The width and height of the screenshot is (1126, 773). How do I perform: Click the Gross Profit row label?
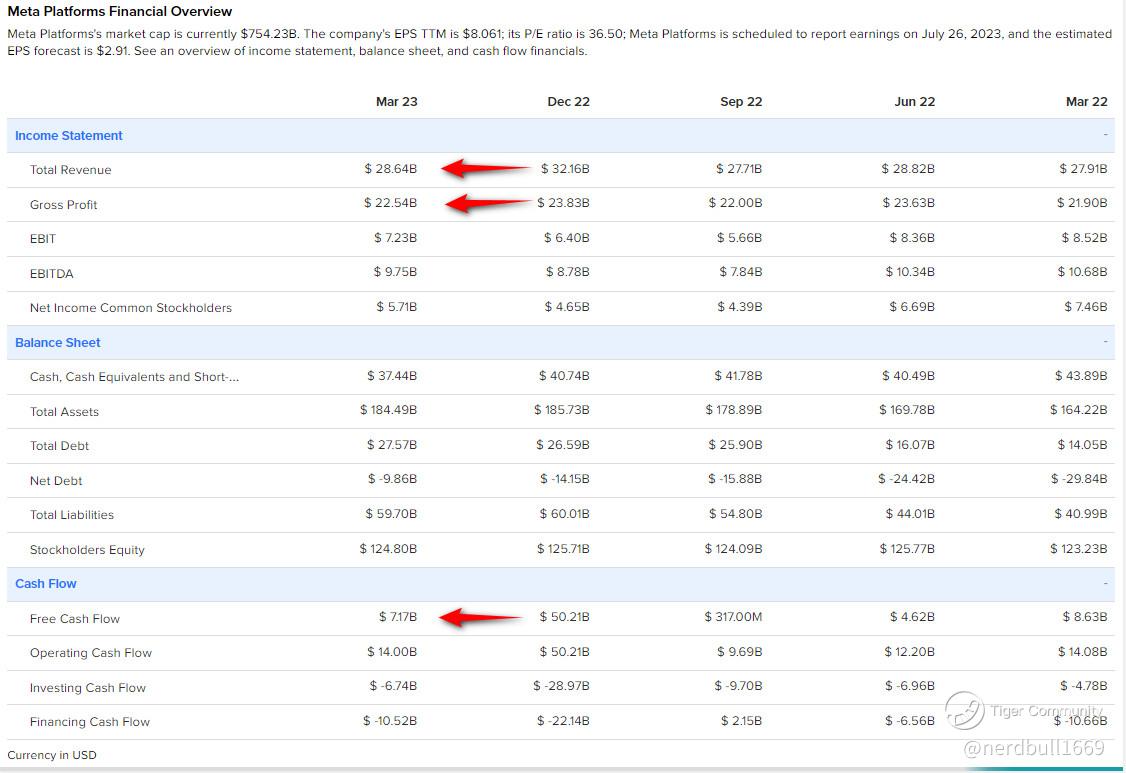(x=63, y=205)
